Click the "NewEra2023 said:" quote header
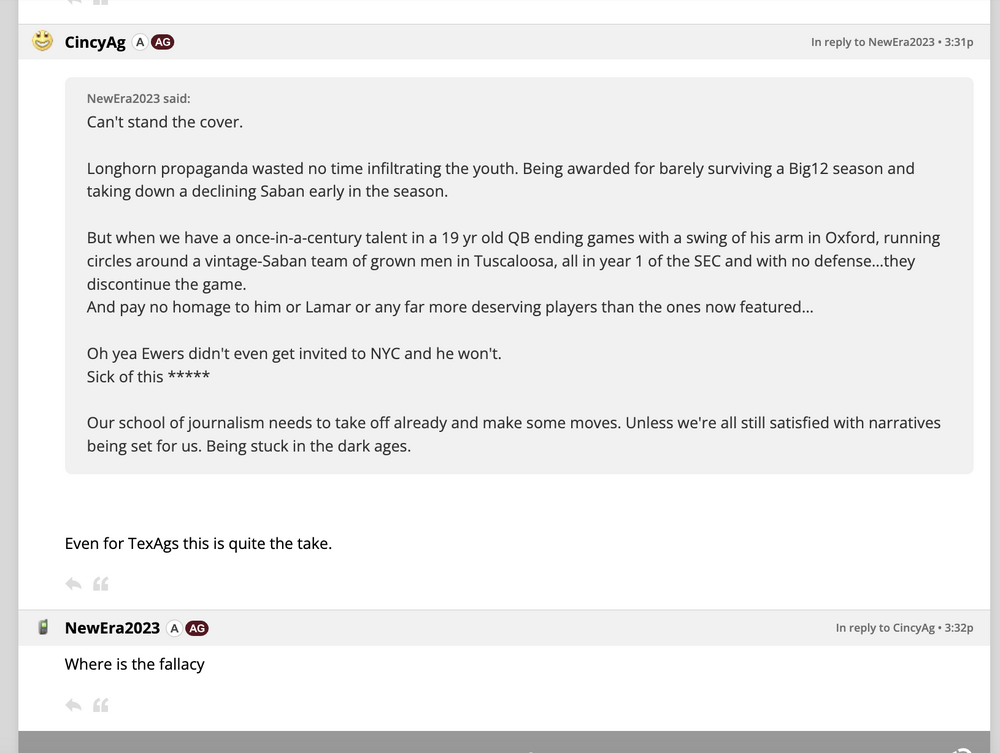 pos(138,99)
